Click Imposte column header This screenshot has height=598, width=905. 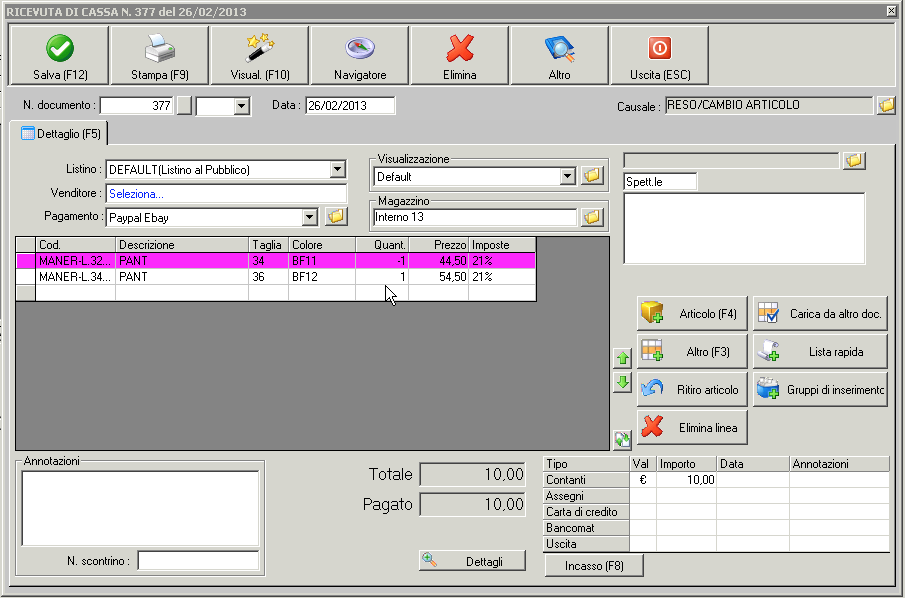click(502, 245)
